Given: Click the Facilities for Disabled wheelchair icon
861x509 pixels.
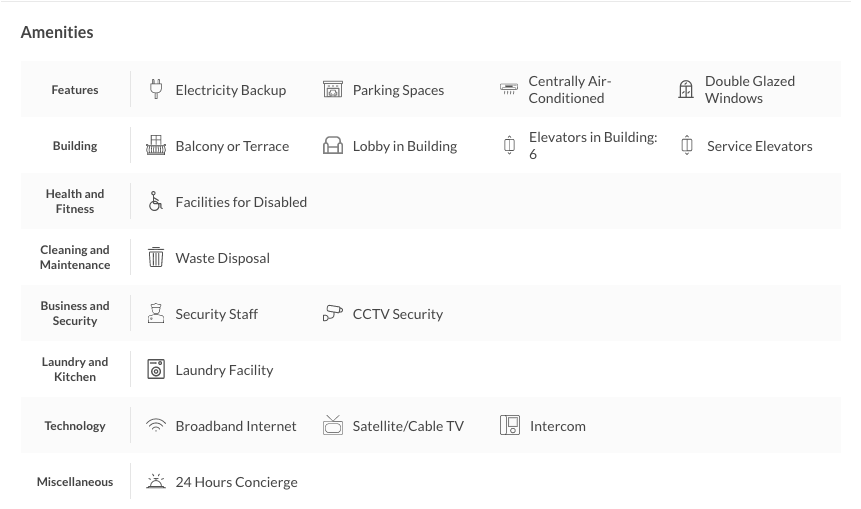Looking at the screenshot, I should [x=155, y=202].
